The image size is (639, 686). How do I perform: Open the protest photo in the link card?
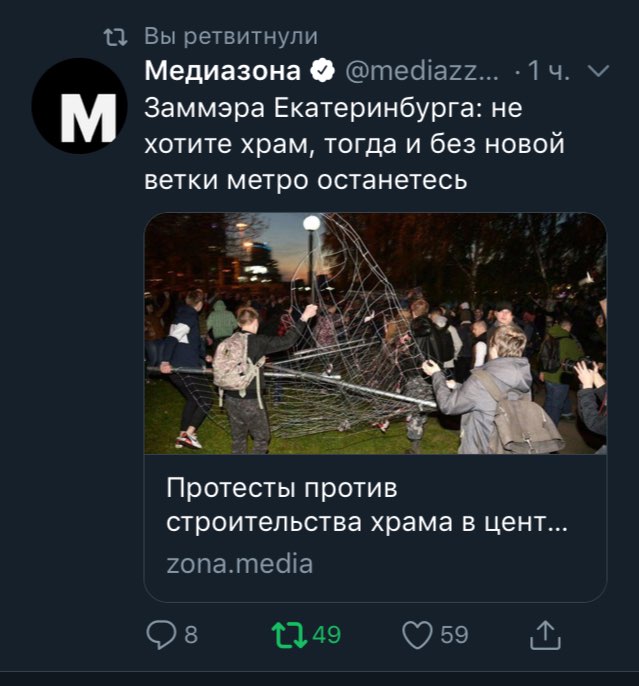tap(375, 333)
